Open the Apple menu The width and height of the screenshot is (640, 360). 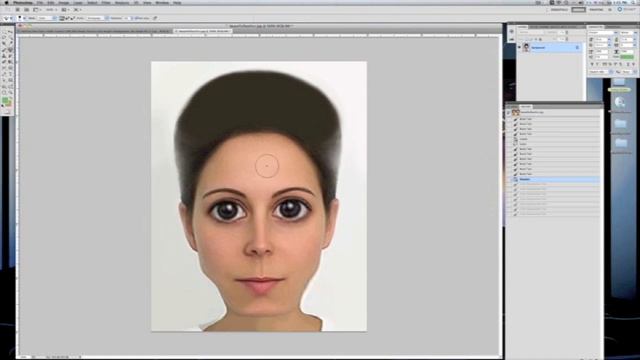click(6, 2)
